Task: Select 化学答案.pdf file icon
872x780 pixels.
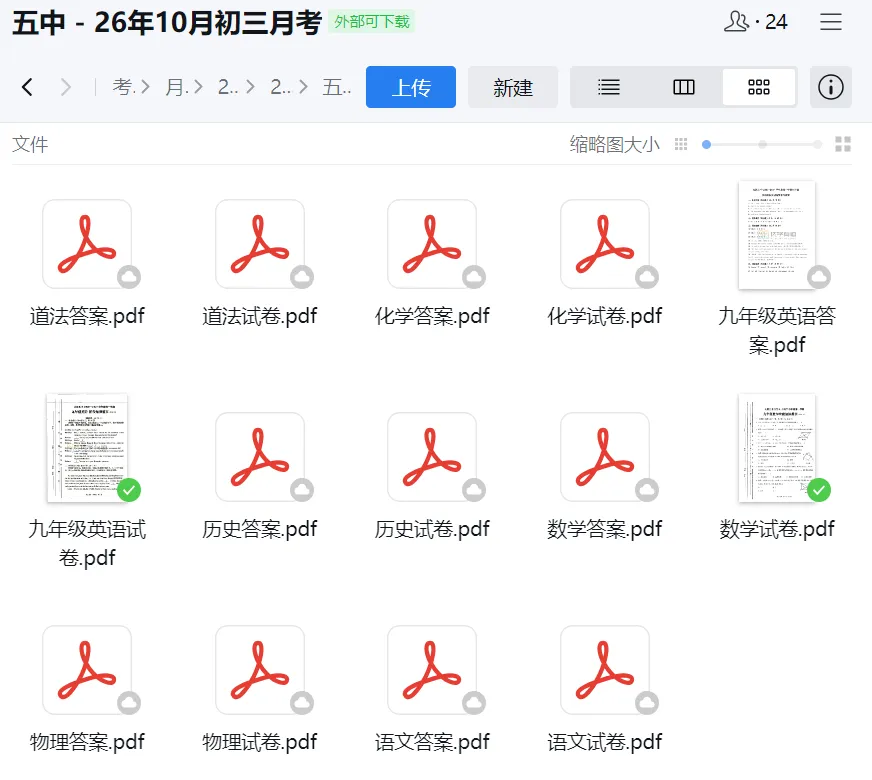Action: point(432,244)
